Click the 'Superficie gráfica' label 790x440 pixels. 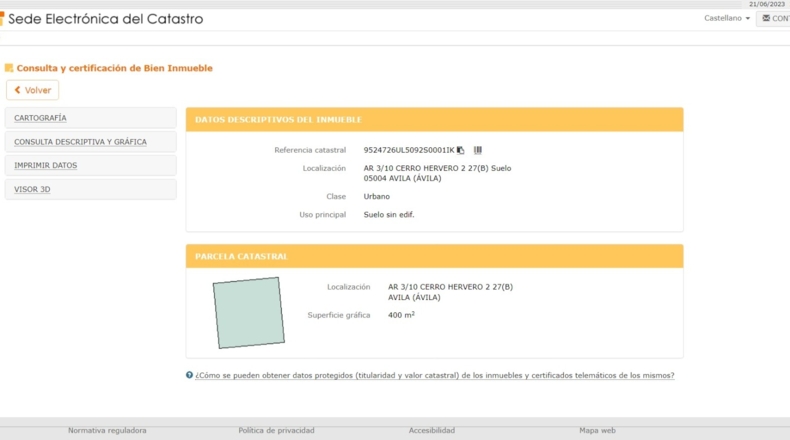point(339,315)
